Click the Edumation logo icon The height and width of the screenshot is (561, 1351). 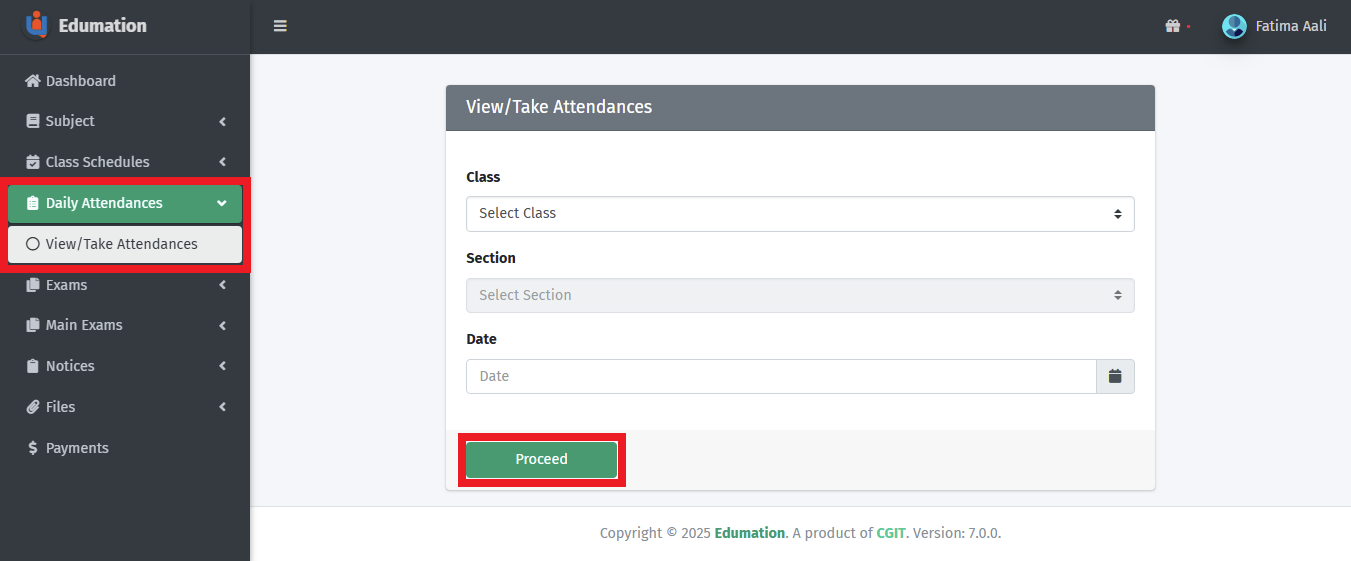coord(36,25)
